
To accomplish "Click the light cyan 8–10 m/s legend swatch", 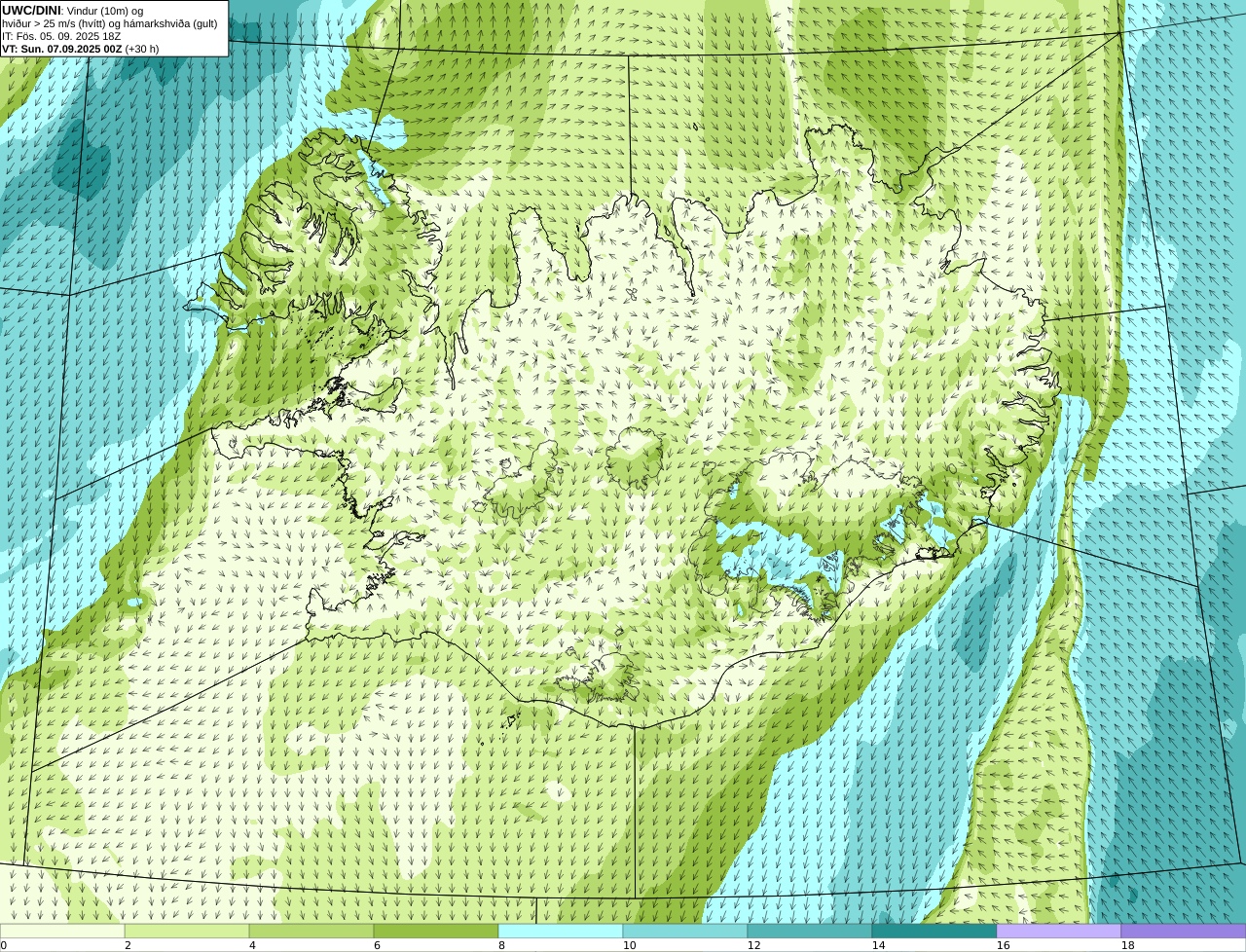I will pos(561,931).
